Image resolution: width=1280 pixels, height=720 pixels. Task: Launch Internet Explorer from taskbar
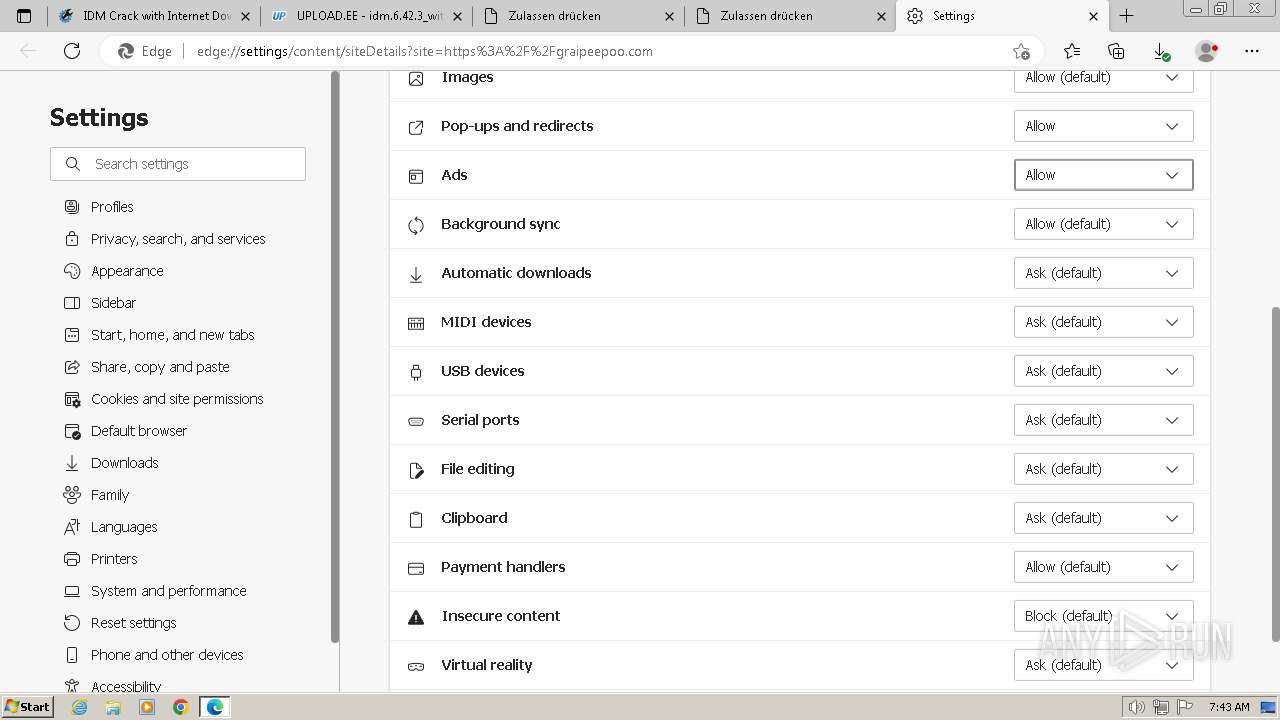click(x=80, y=707)
